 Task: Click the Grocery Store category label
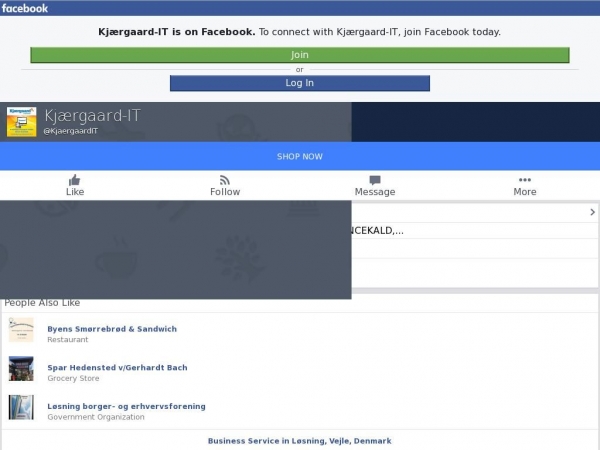pos(73,378)
